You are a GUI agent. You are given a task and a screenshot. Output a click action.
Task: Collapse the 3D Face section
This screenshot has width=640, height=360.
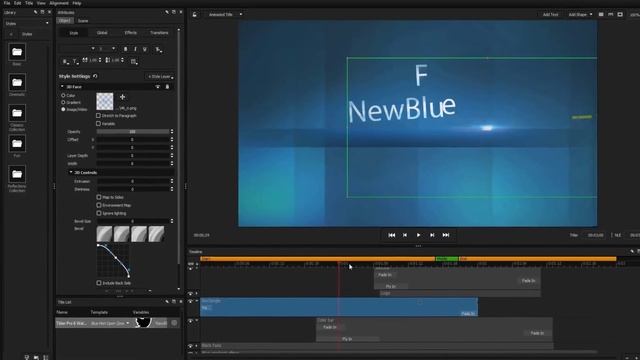[x=62, y=87]
